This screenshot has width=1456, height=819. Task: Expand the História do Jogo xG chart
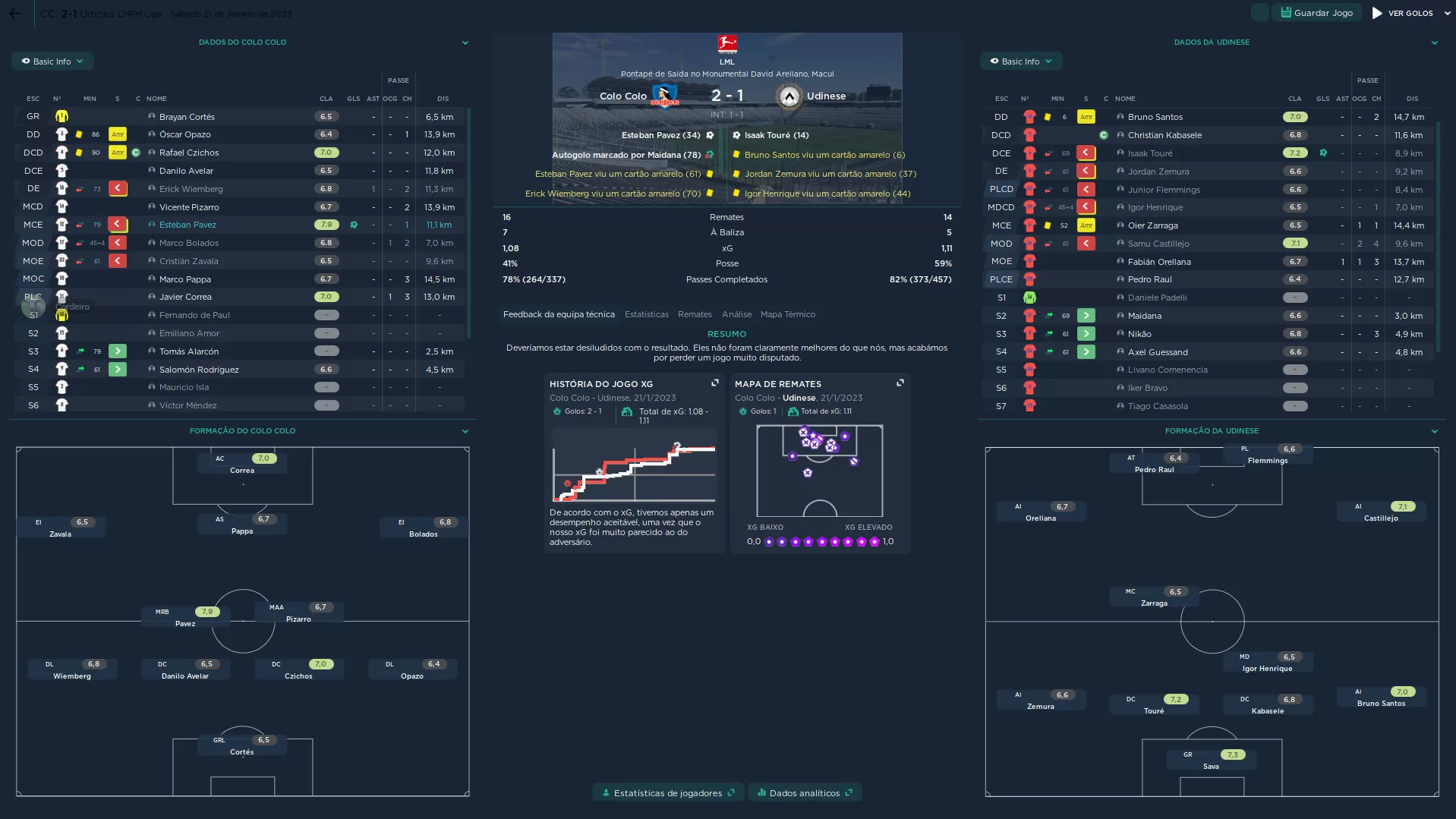pyautogui.click(x=715, y=383)
